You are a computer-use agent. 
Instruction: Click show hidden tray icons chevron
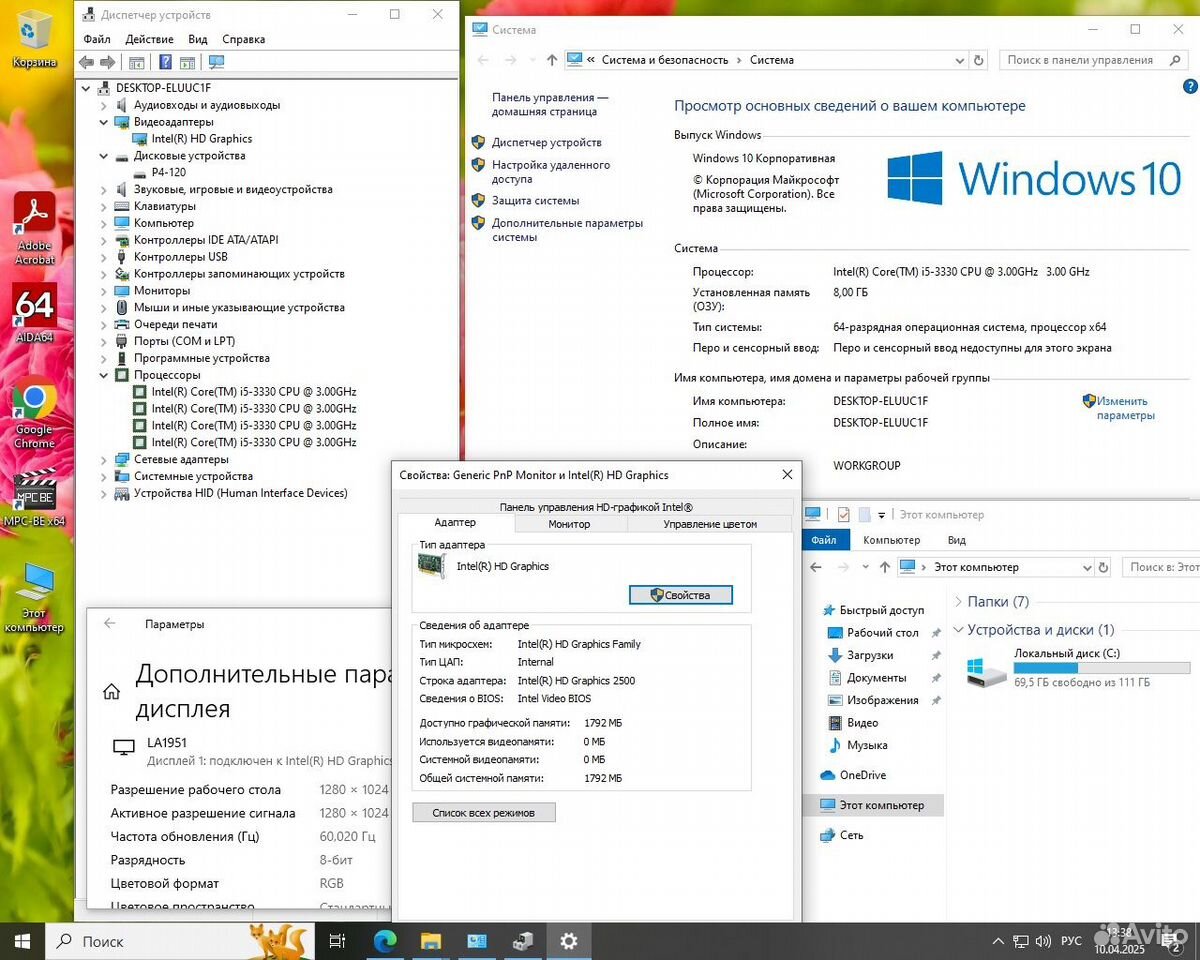point(997,941)
